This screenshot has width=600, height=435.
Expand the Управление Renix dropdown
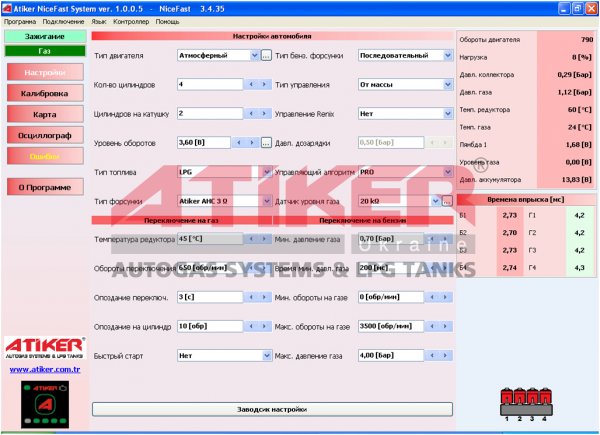tap(448, 114)
